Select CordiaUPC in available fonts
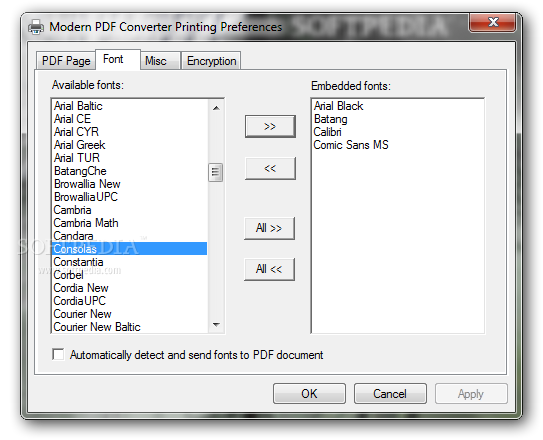The image size is (543, 440). pyautogui.click(x=130, y=301)
